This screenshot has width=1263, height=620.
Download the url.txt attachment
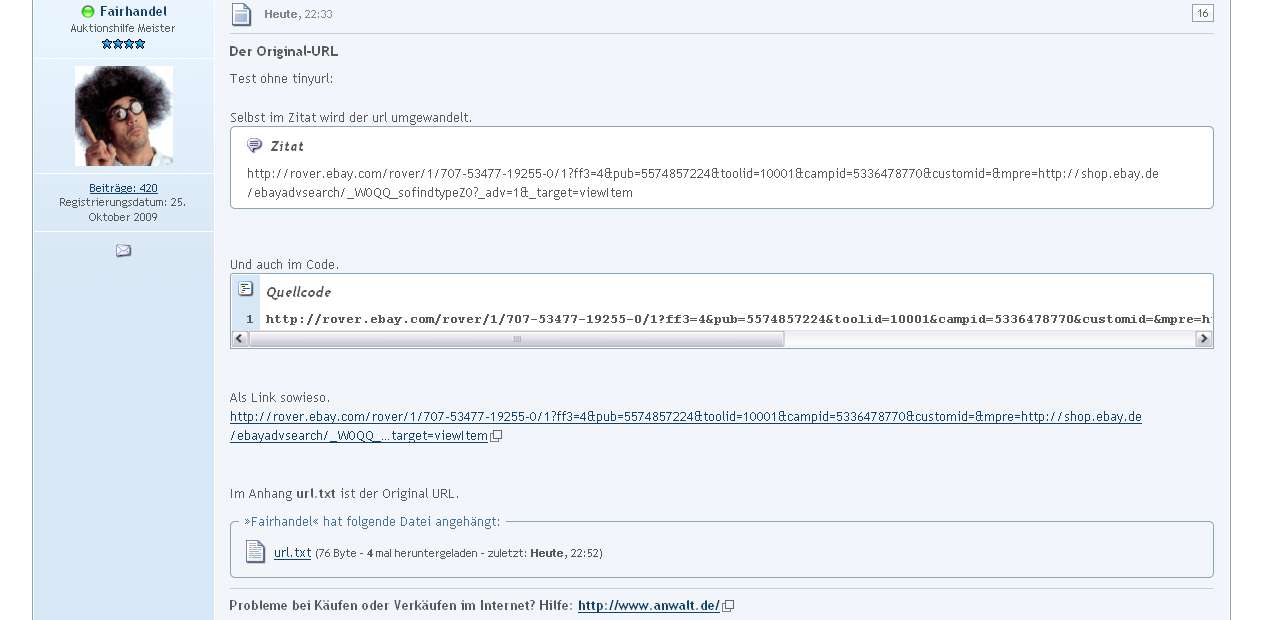point(293,552)
